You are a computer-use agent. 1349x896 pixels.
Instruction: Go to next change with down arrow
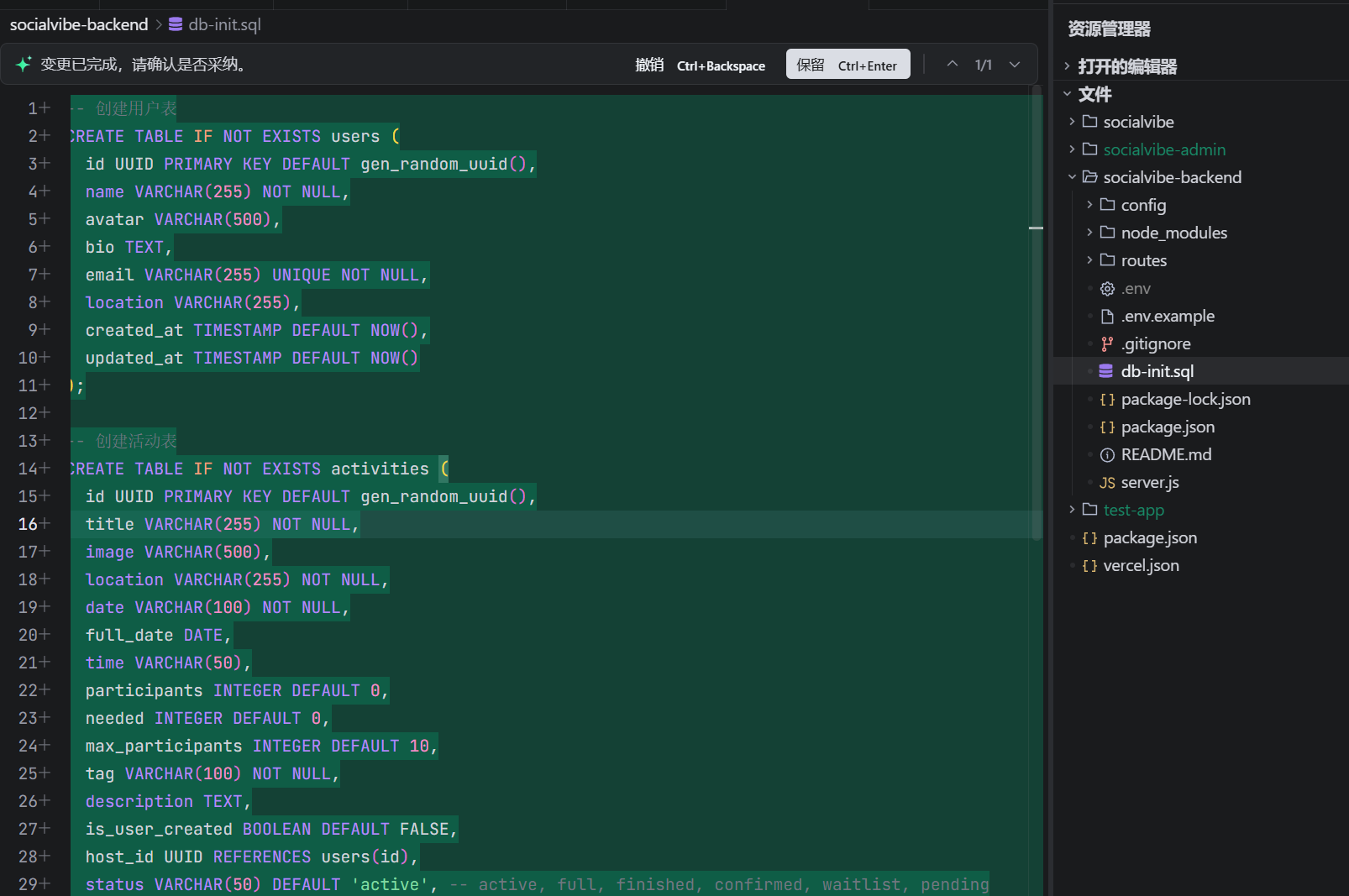pos(1015,65)
